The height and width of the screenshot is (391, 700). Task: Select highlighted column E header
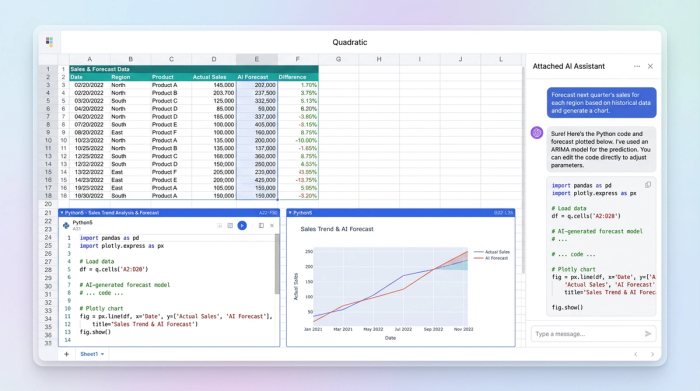257,59
